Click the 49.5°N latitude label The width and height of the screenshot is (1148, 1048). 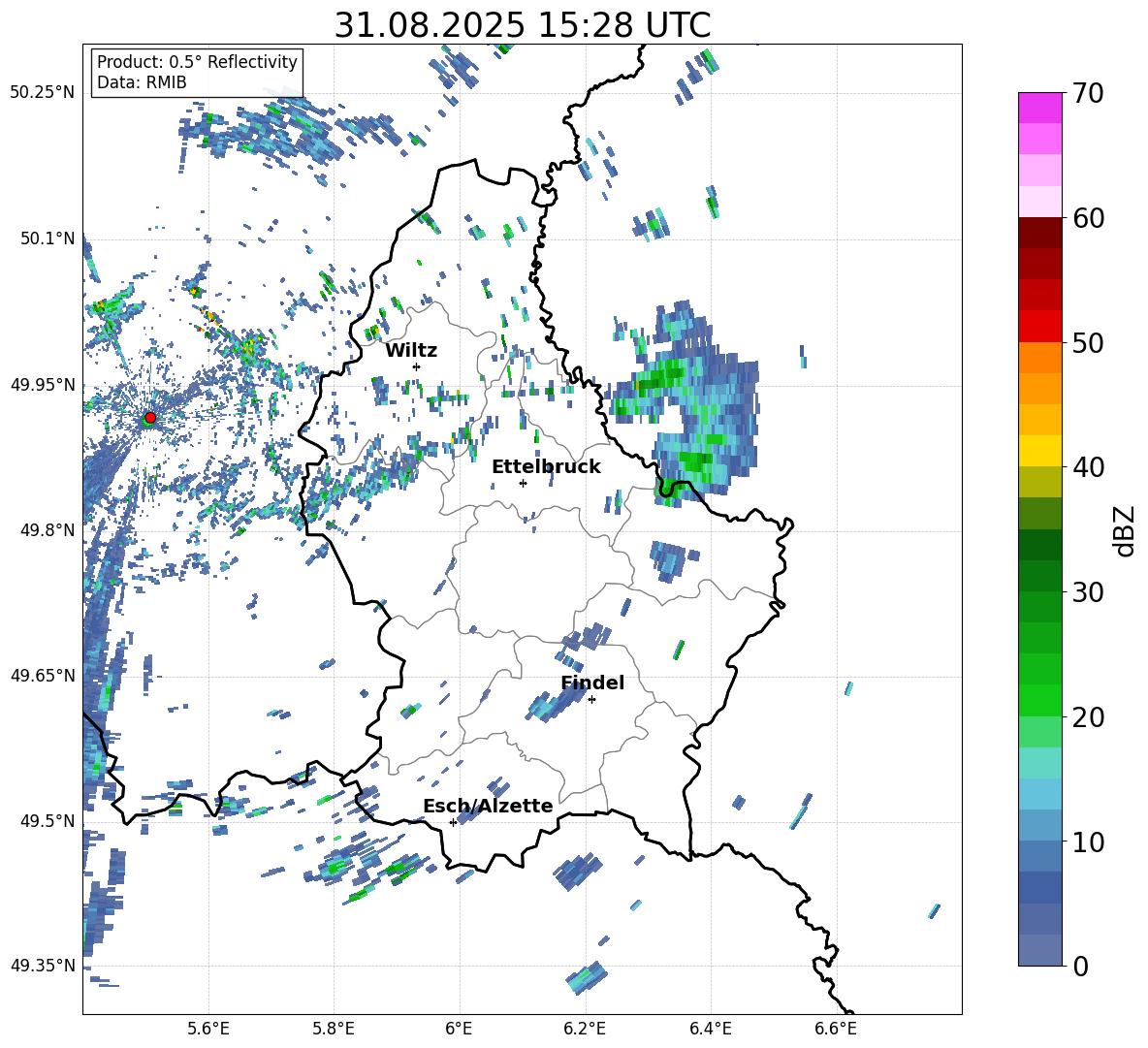47,820
